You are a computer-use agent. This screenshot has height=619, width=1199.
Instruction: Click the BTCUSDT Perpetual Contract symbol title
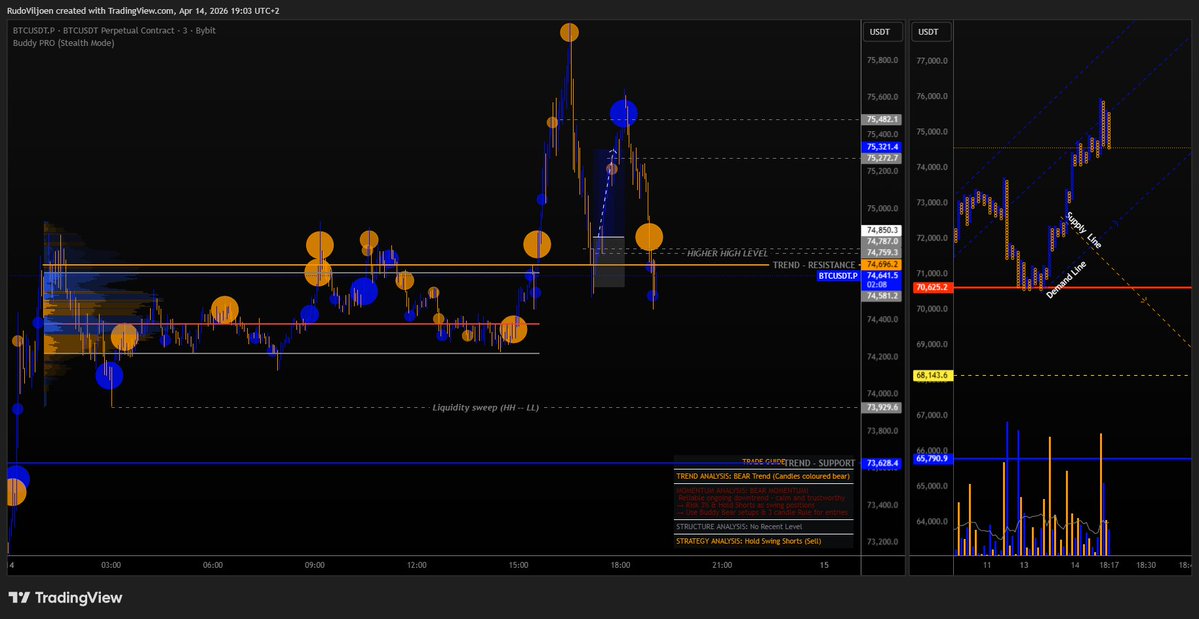point(113,30)
